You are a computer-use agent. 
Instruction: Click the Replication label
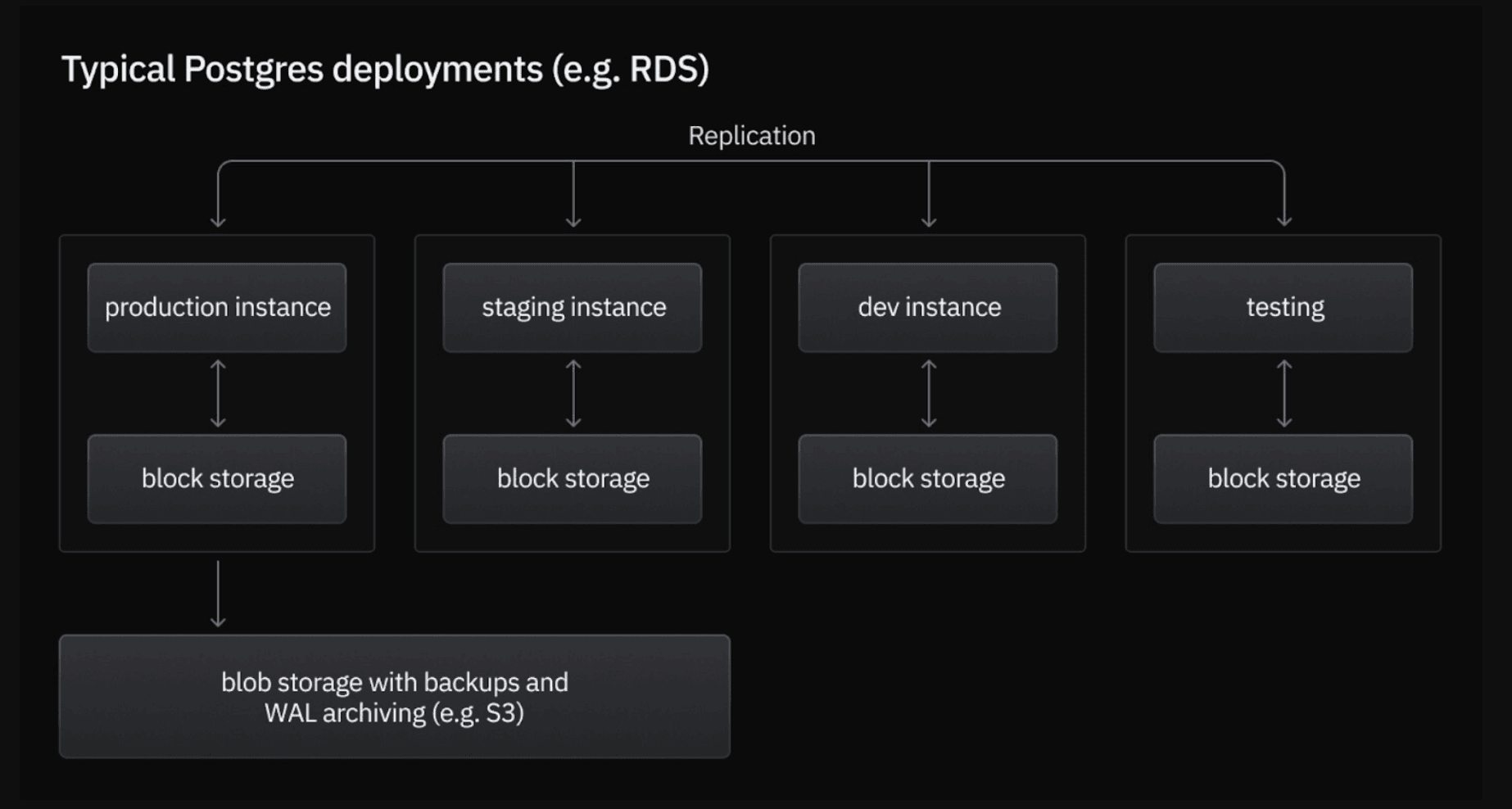[751, 135]
